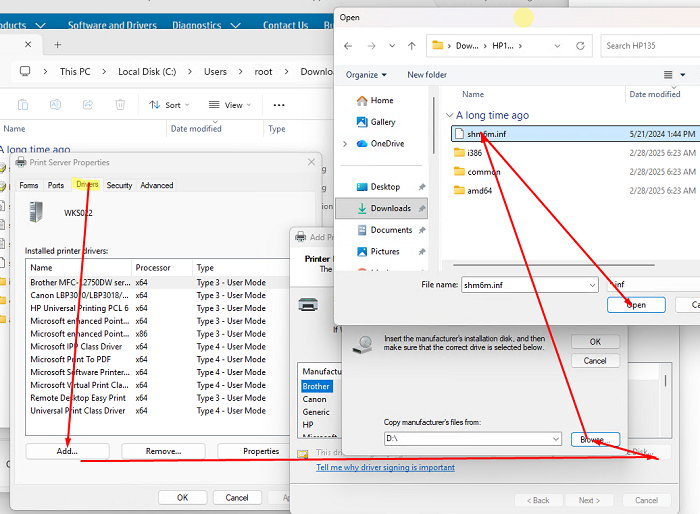Screen dimensions: 700x514
Task: Select the shm6m.inf file
Action: (576, 134)
